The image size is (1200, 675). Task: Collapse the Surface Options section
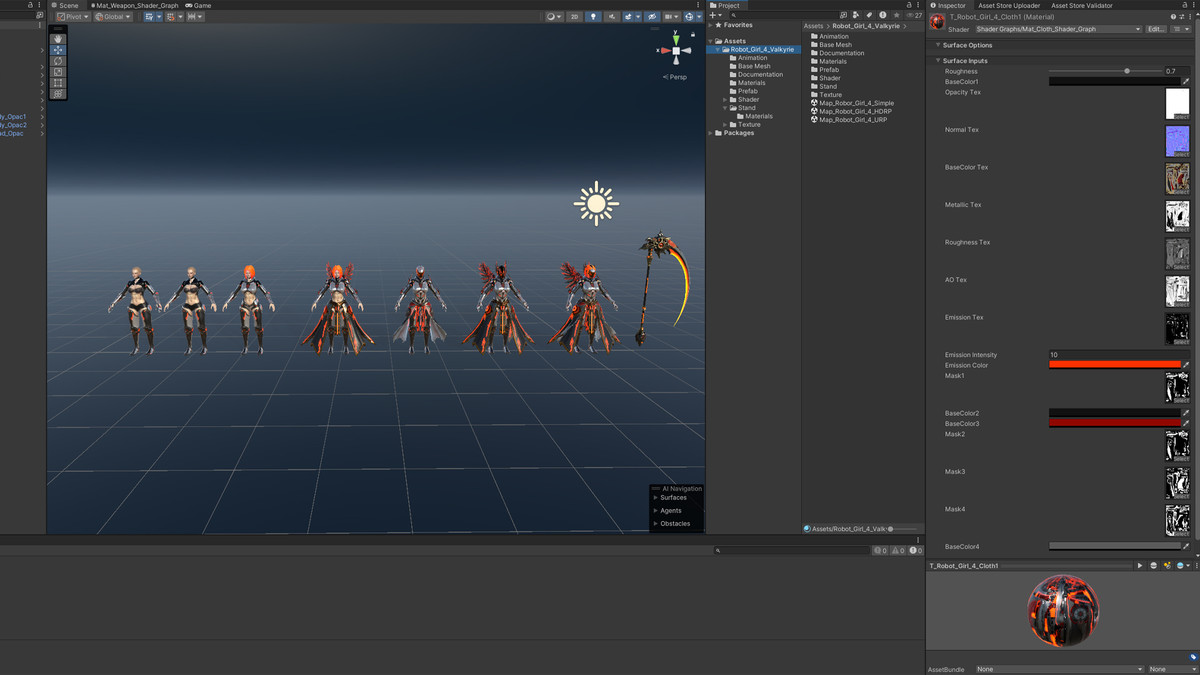[938, 45]
